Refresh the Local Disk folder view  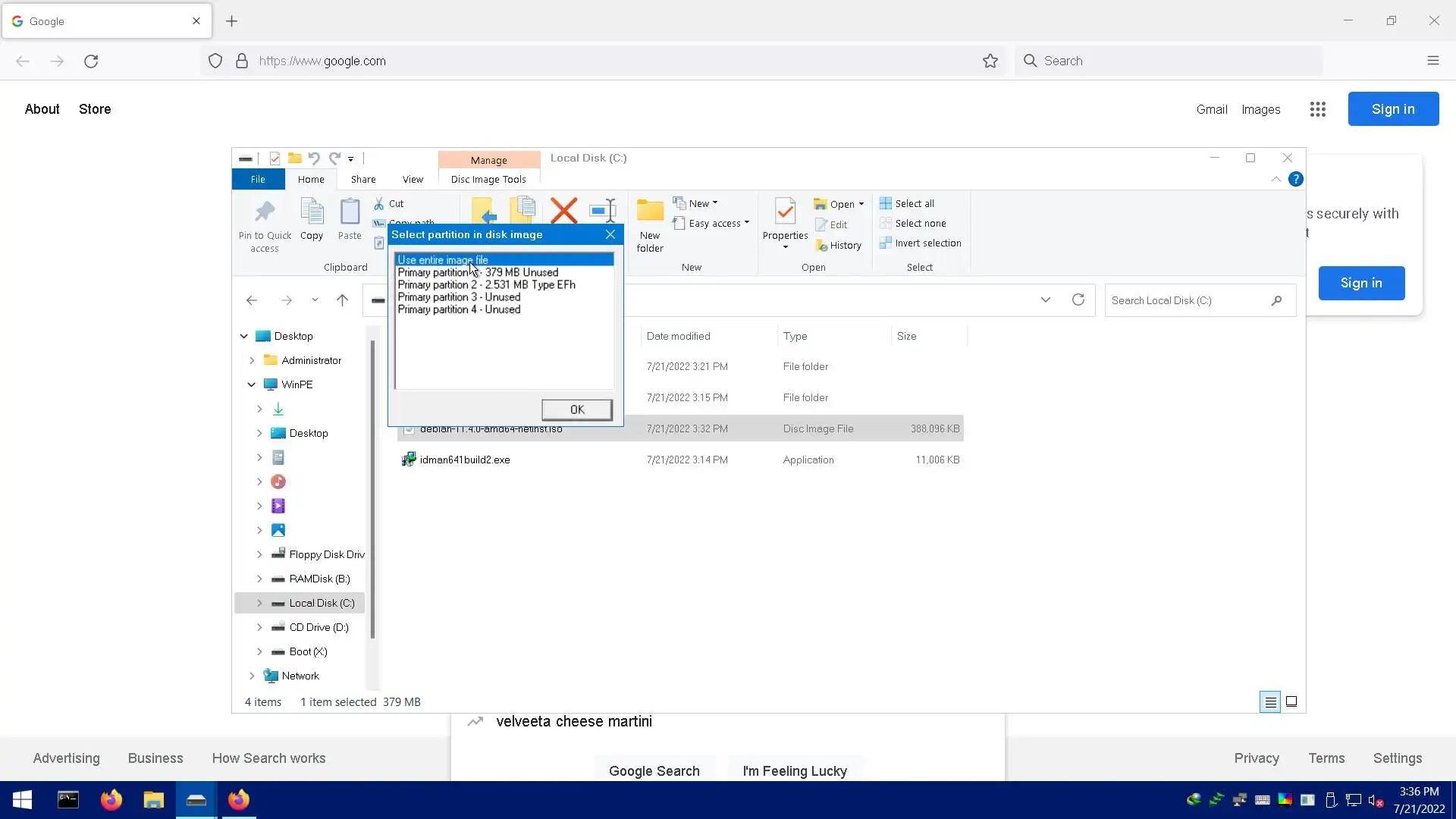coord(1078,300)
